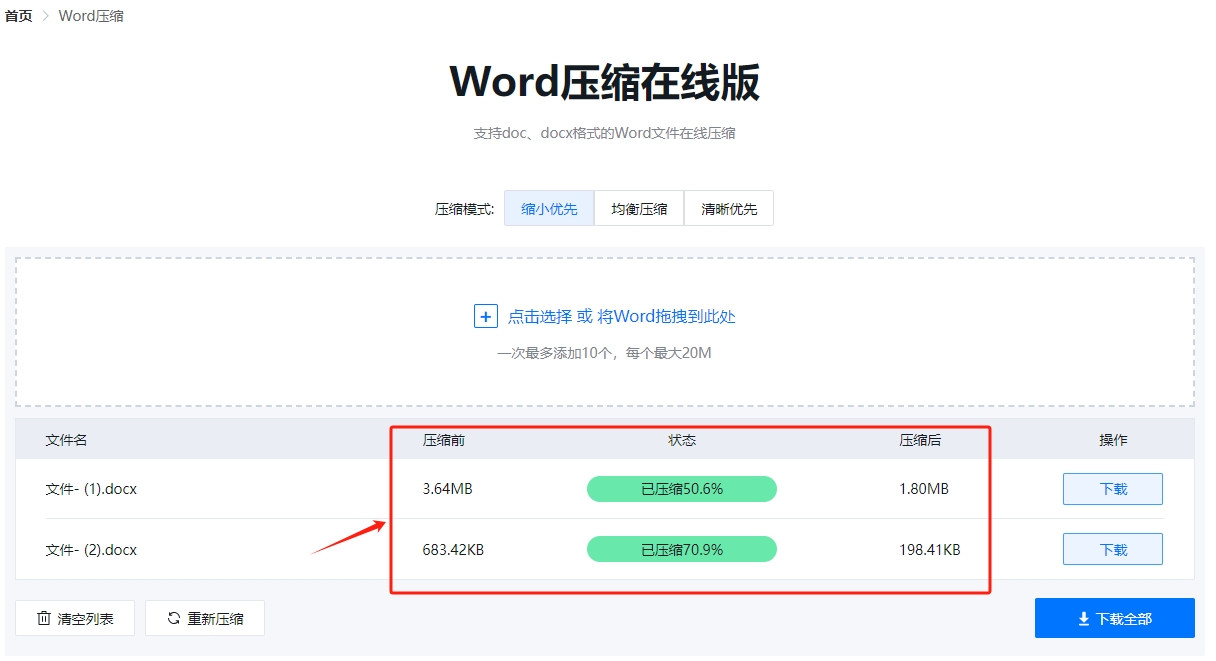This screenshot has height=661, width=1216.
Task: Click the 3.64MB original size value
Action: coord(447,489)
